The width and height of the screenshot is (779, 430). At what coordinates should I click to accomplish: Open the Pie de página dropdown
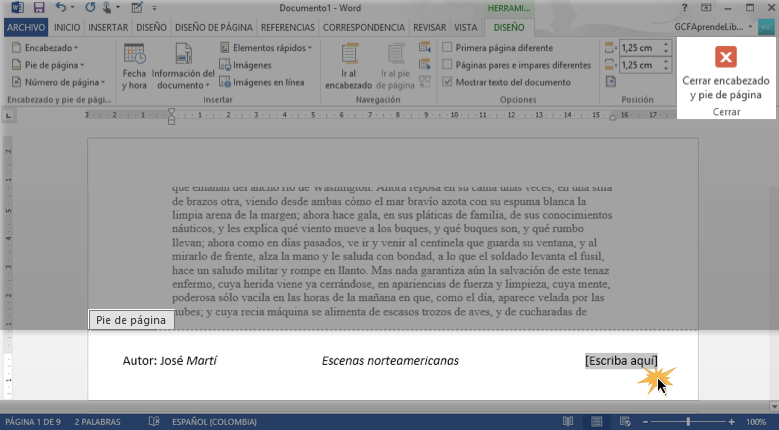[50, 65]
